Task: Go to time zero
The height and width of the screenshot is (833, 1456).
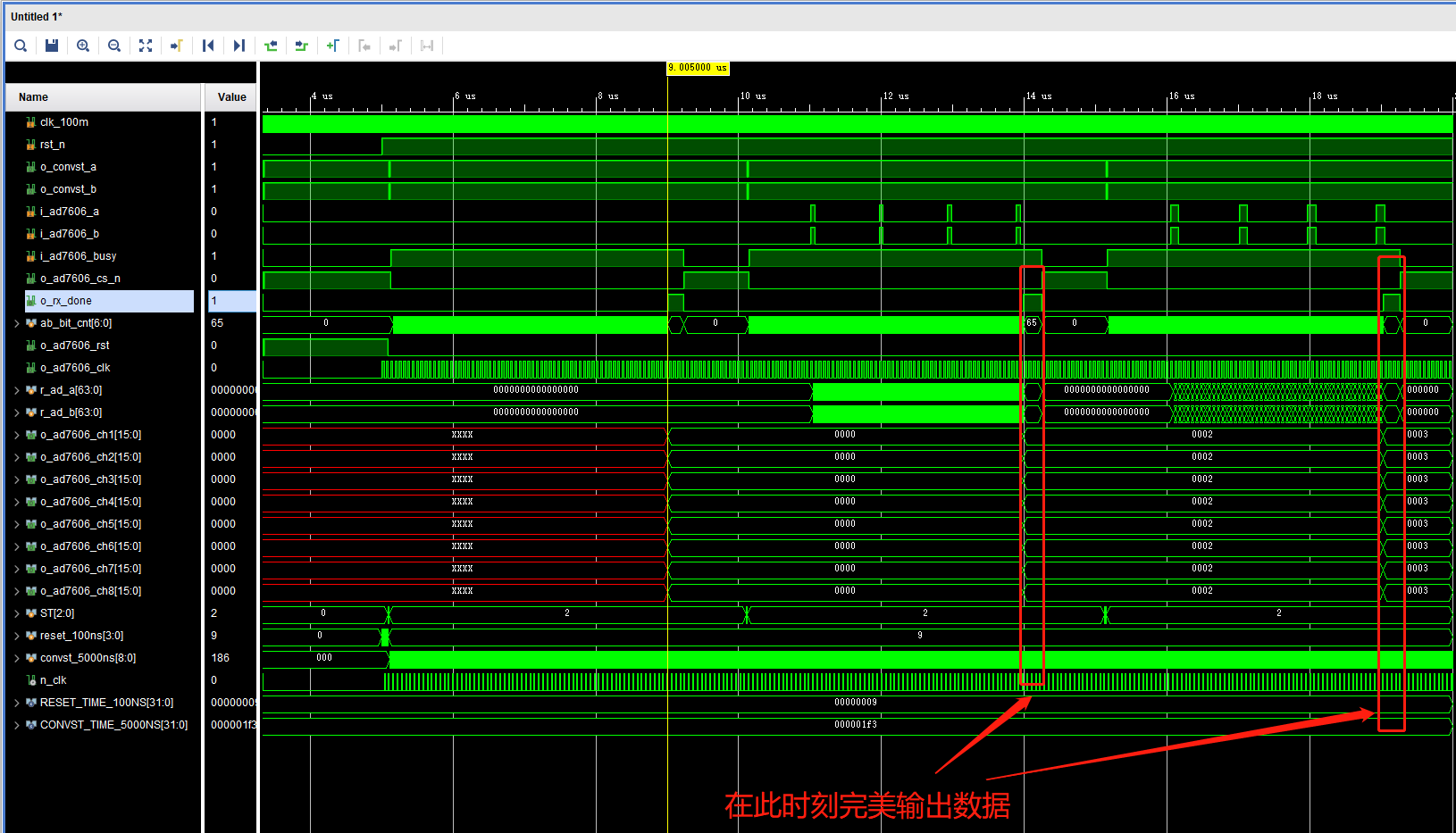Action: click(x=208, y=46)
